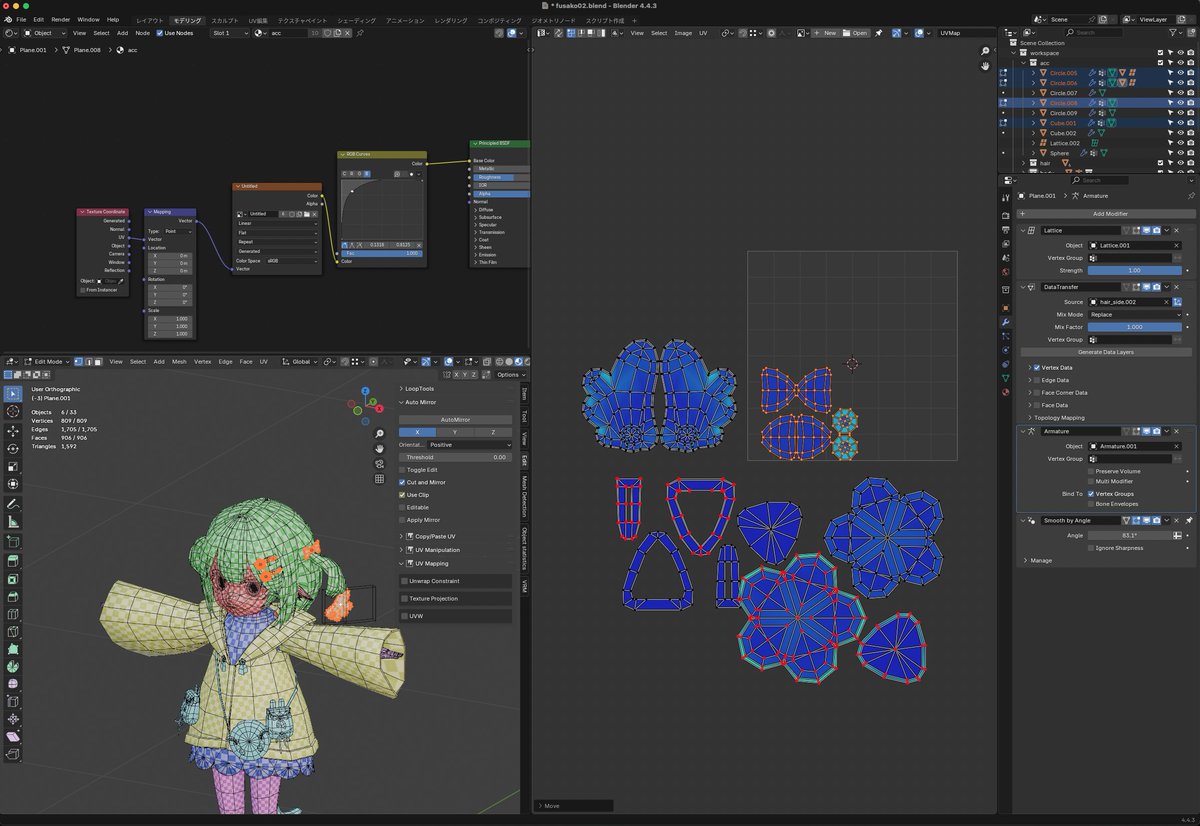Select the Inset Faces tool
The width and height of the screenshot is (1200, 826).
click(13, 578)
